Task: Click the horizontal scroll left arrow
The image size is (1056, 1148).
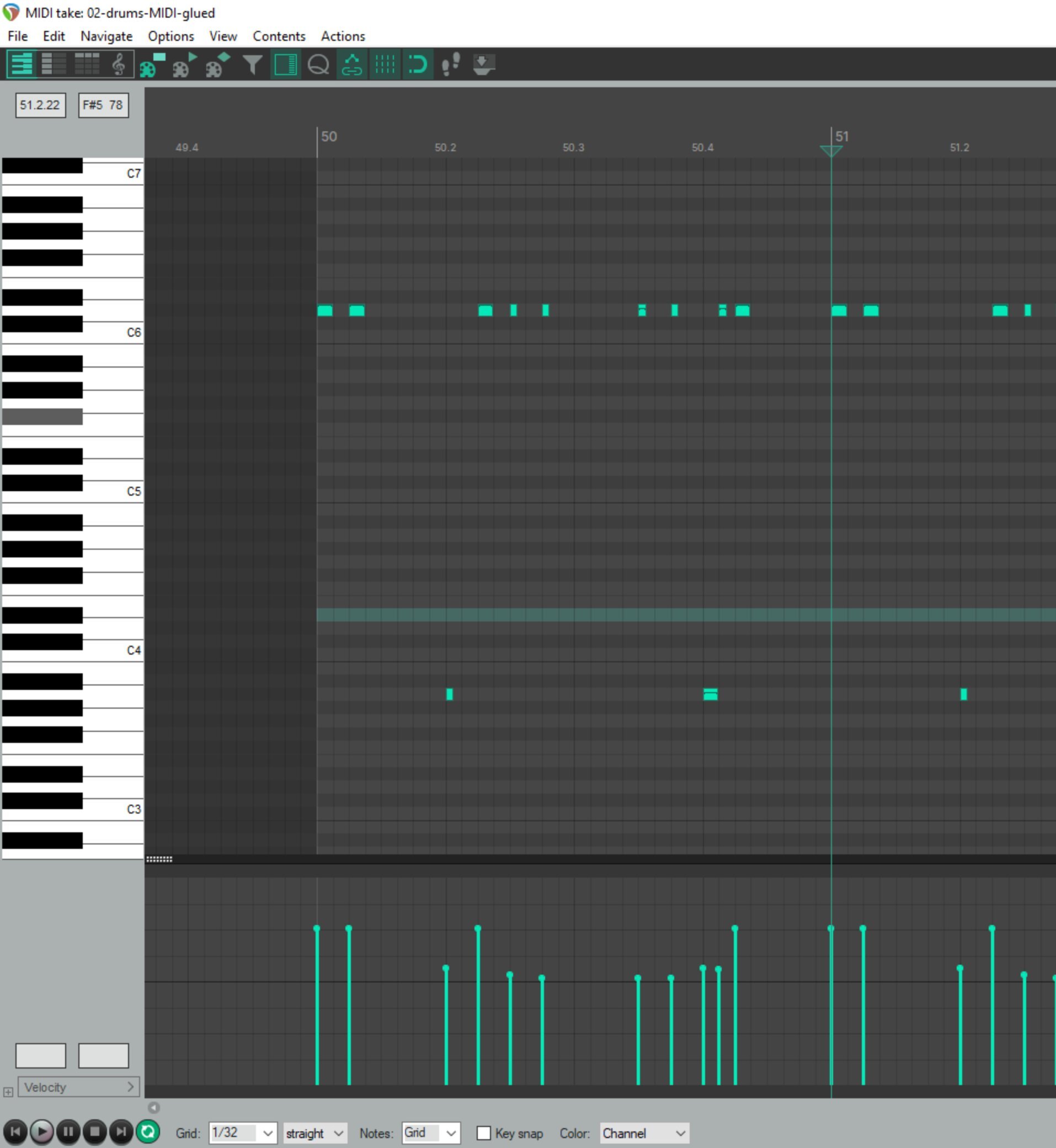Action: (154, 1107)
